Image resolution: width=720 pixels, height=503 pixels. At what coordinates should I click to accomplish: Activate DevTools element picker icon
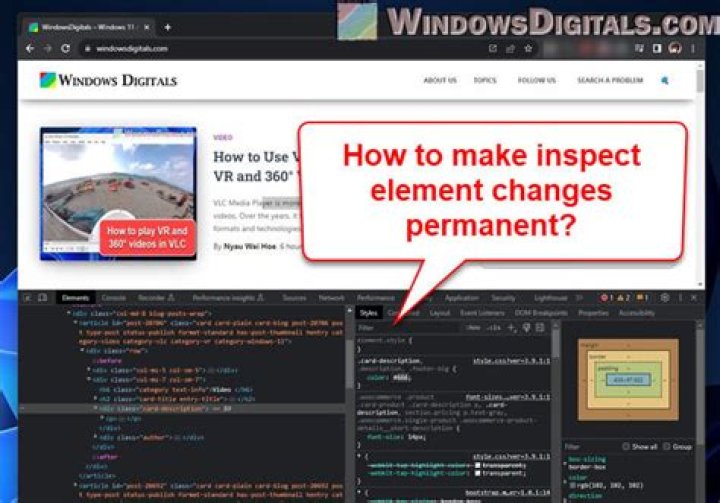[27, 298]
